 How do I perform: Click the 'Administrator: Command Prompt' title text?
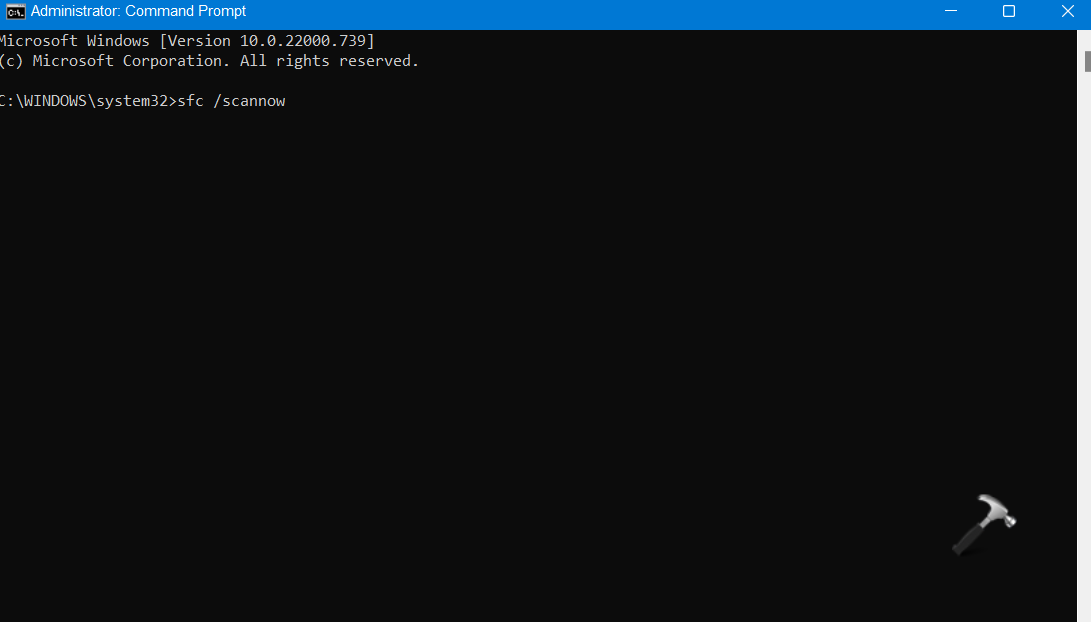[x=138, y=11]
